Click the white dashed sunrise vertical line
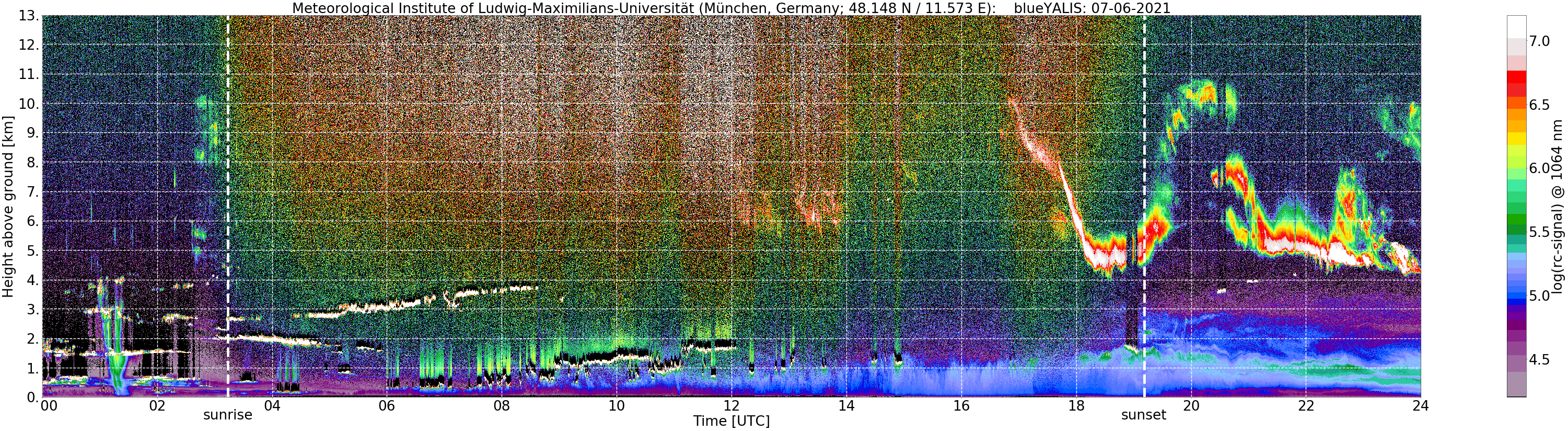 tap(228, 206)
